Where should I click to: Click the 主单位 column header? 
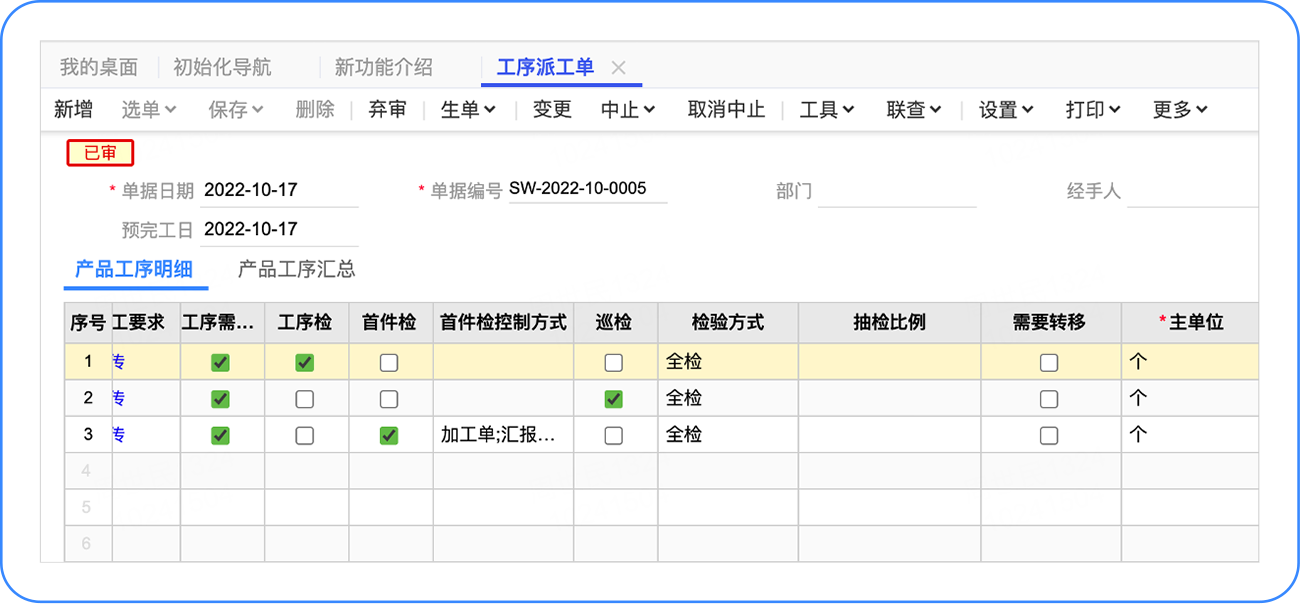pyautogui.click(x=1190, y=322)
